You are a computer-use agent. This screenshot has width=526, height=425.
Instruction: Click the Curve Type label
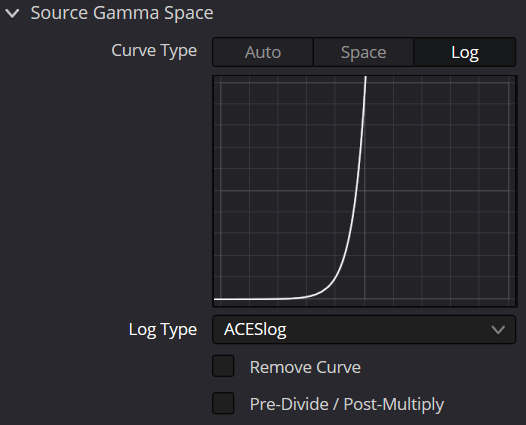click(154, 51)
